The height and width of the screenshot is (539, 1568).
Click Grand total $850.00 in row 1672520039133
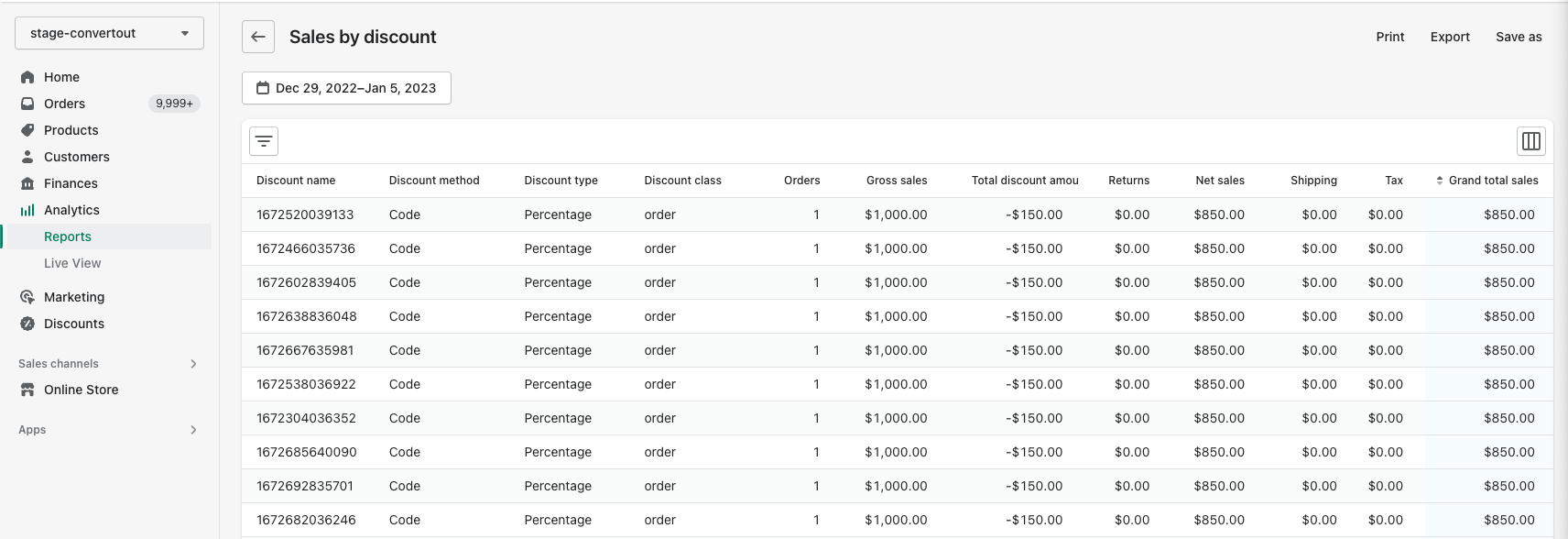[1509, 214]
